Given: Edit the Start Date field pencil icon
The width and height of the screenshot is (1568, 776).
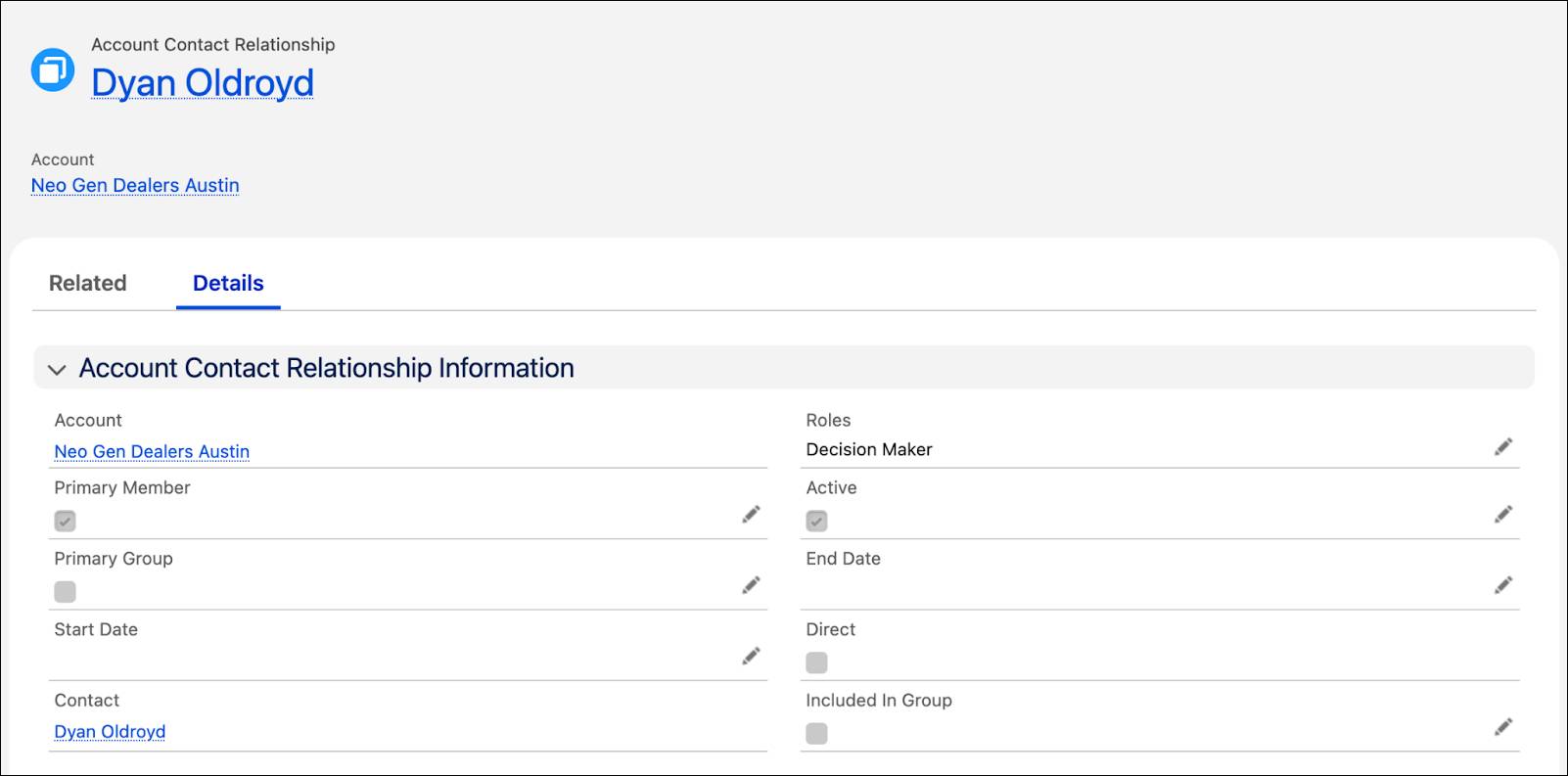Looking at the screenshot, I should 751,657.
